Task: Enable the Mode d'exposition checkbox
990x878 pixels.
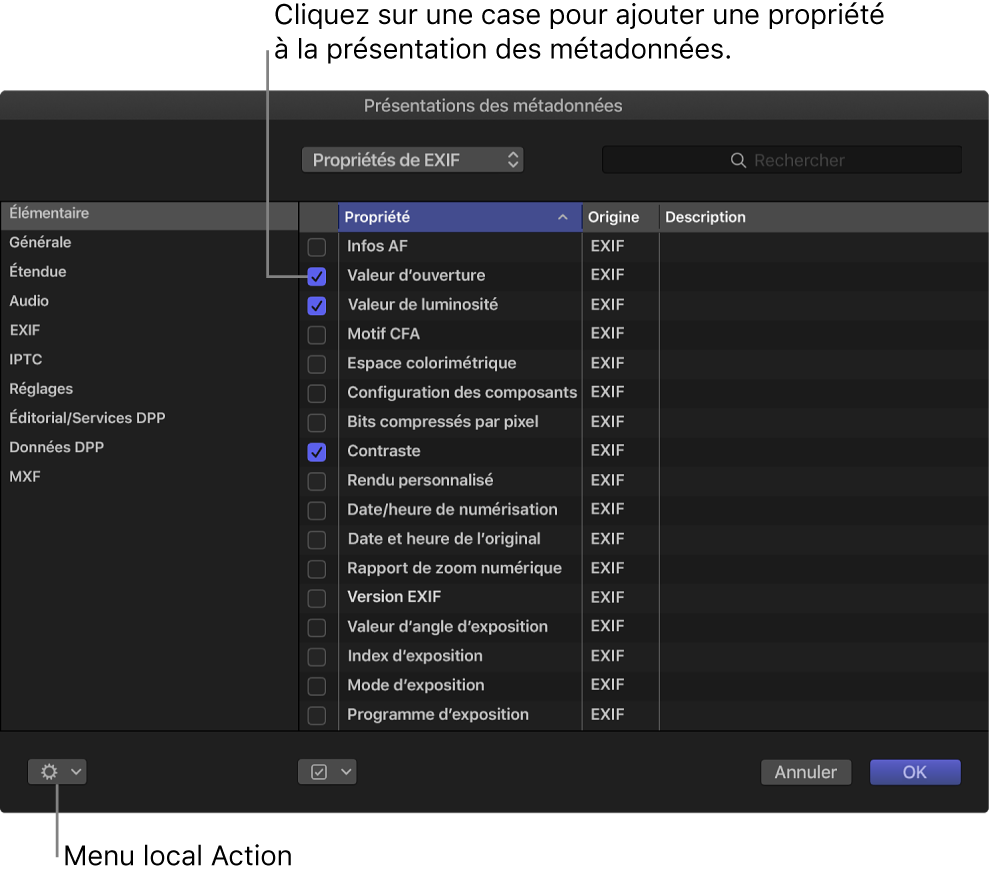Action: click(x=317, y=686)
